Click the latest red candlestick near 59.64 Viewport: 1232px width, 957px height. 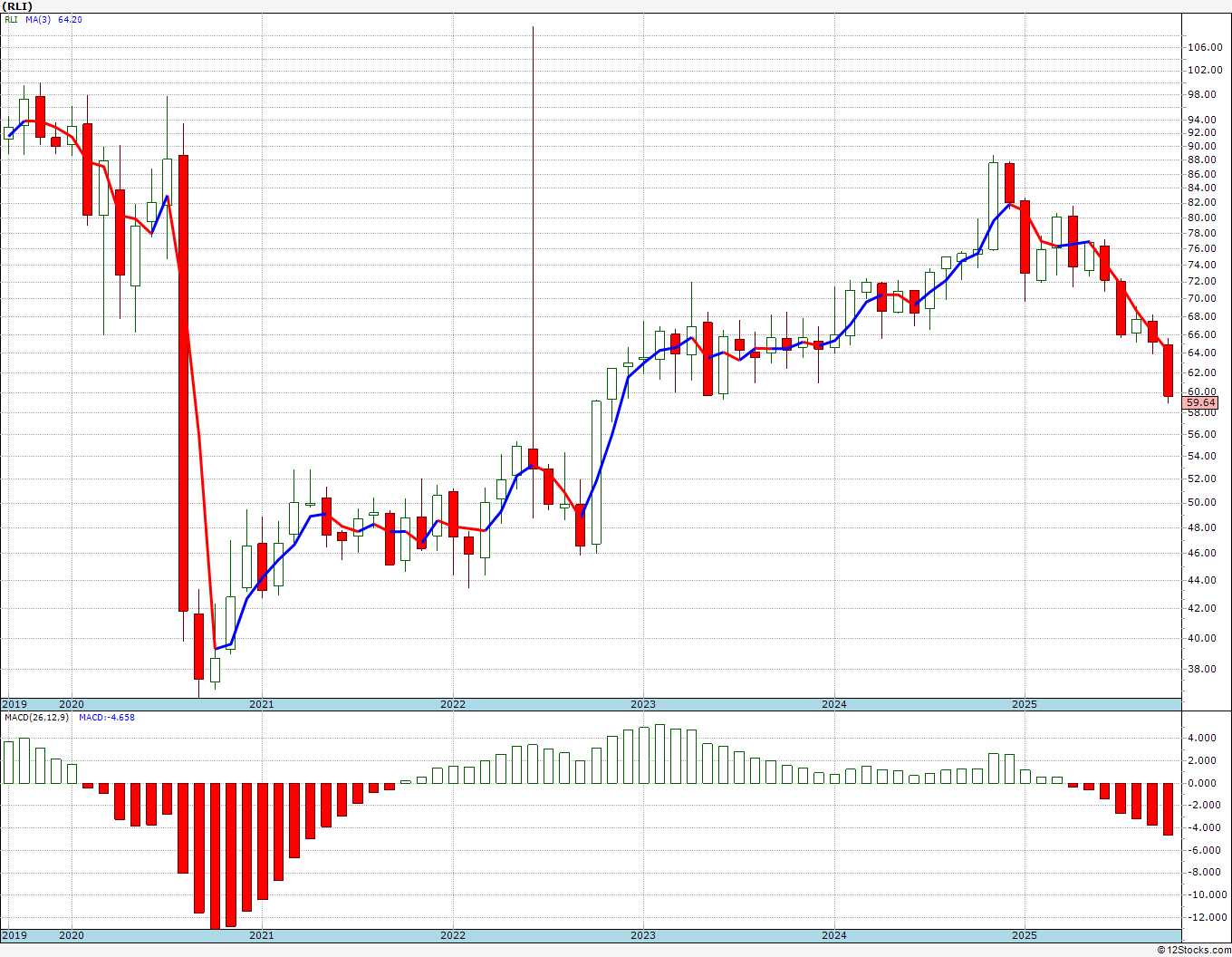(1169, 370)
